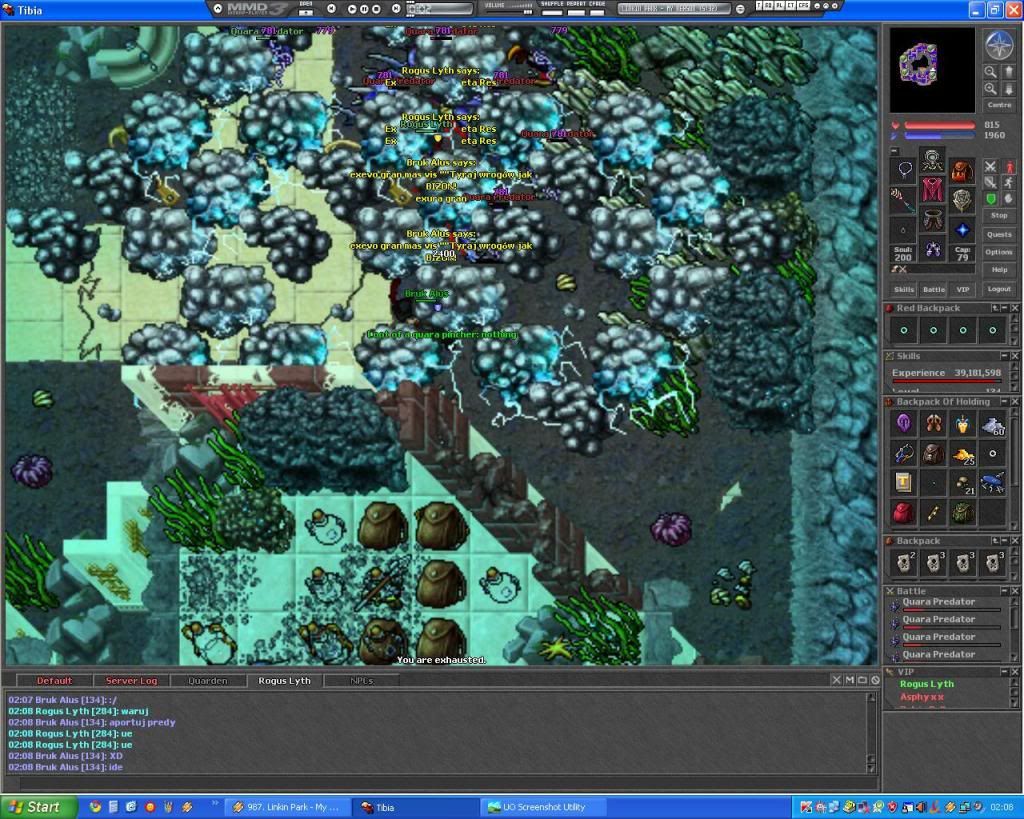Image resolution: width=1024 pixels, height=819 pixels.
Task: Open the Tibia taskbar button
Action: 414,807
